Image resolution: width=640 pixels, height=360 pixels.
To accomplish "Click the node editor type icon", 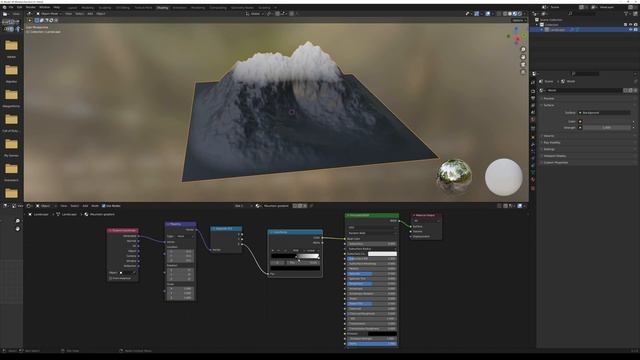I will (x=29, y=206).
